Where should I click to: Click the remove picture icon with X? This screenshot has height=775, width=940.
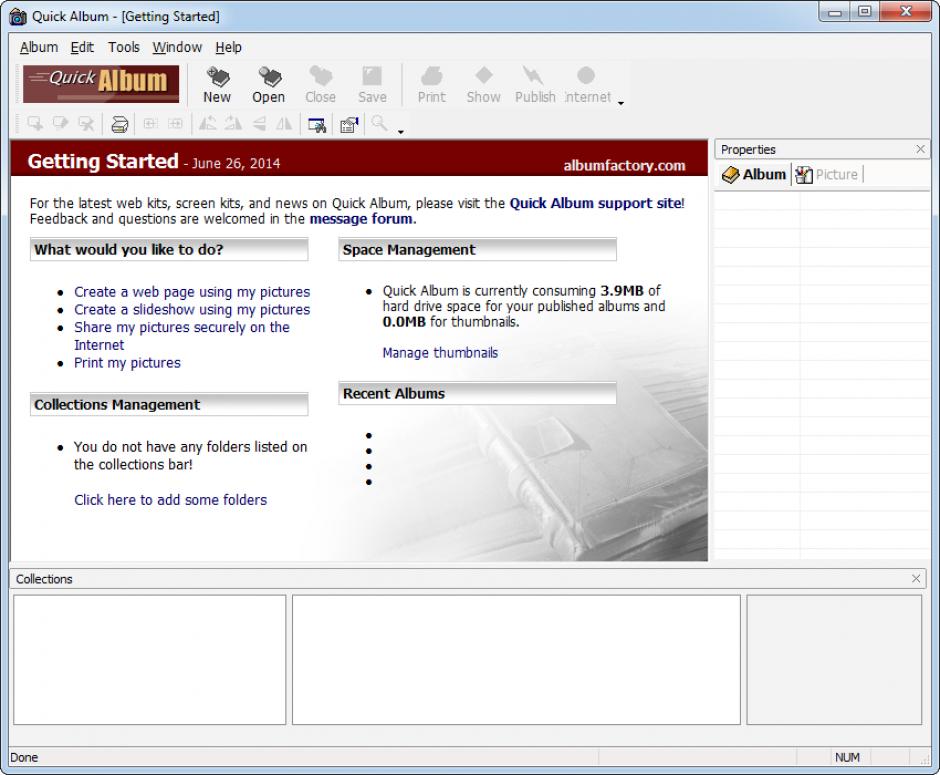(86, 123)
